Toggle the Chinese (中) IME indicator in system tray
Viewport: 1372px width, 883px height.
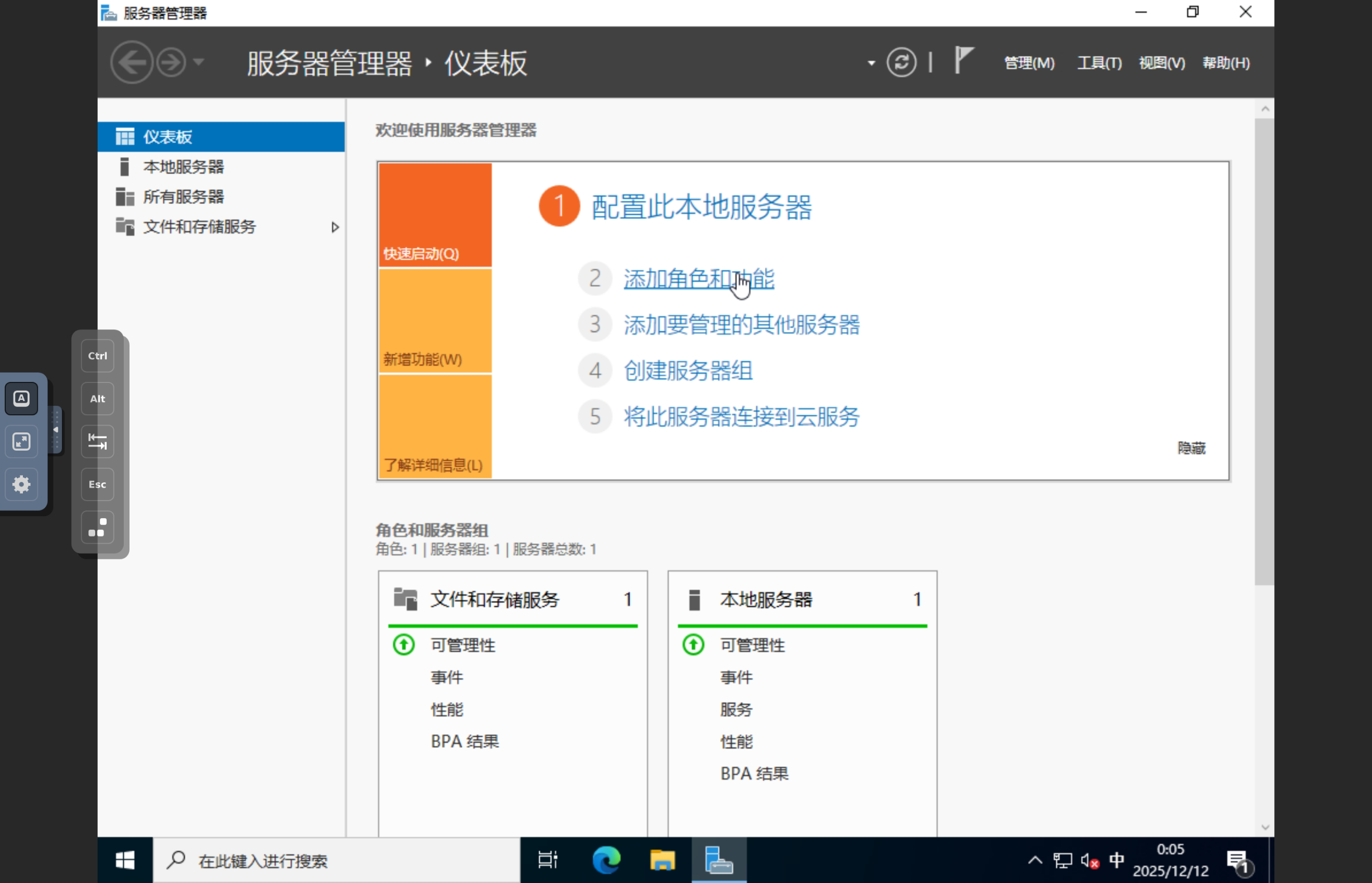(1116, 860)
